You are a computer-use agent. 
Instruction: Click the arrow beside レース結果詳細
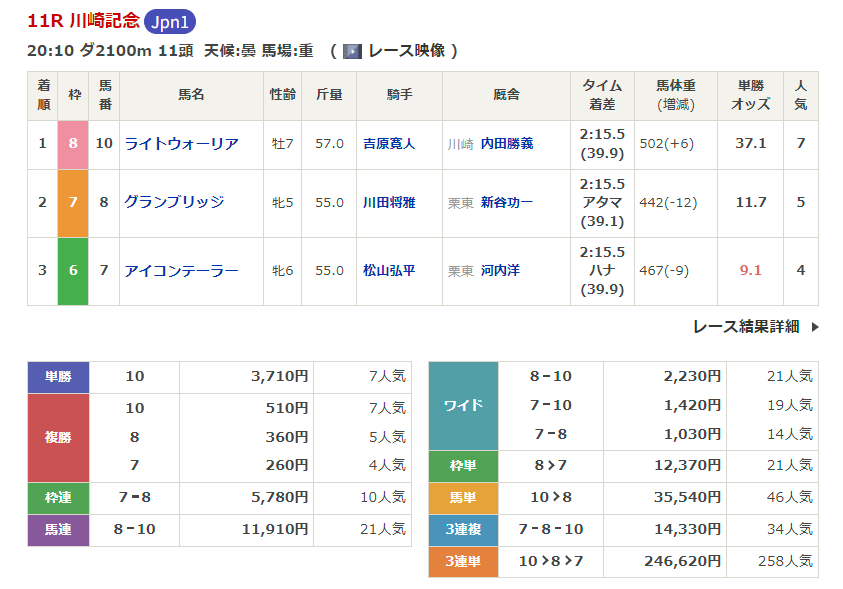(814, 327)
